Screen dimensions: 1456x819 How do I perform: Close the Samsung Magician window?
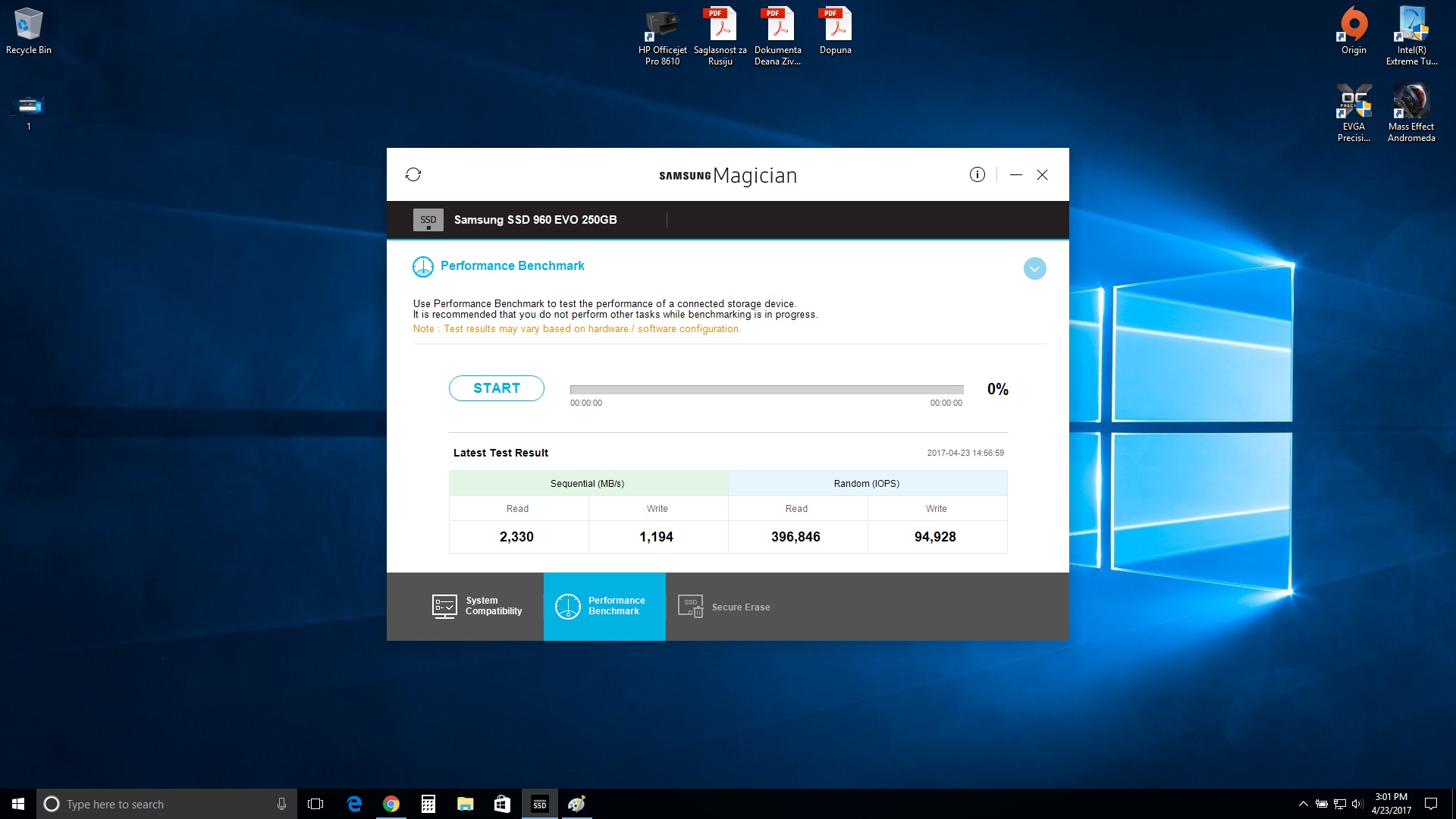[1043, 174]
